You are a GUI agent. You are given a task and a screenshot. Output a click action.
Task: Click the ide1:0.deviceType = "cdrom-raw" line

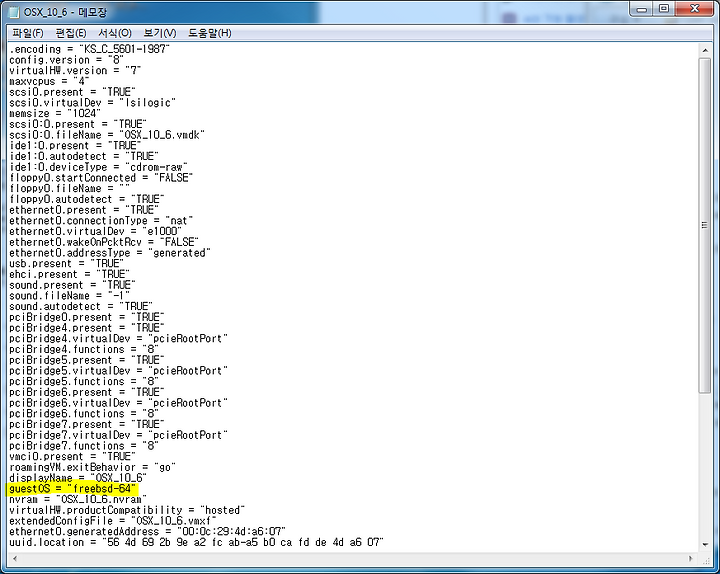point(98,167)
